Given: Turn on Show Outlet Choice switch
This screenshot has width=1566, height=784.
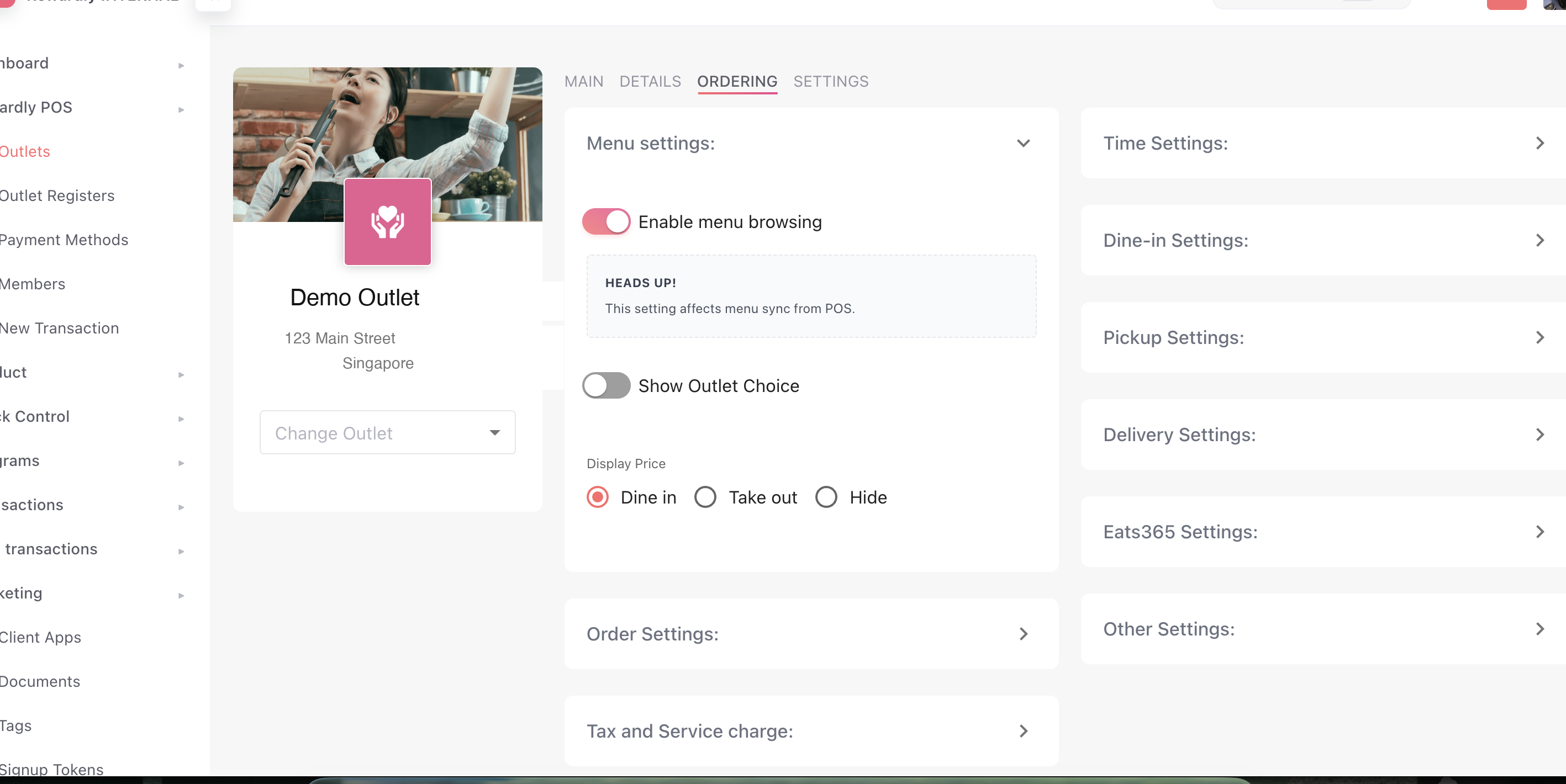Looking at the screenshot, I should (605, 385).
